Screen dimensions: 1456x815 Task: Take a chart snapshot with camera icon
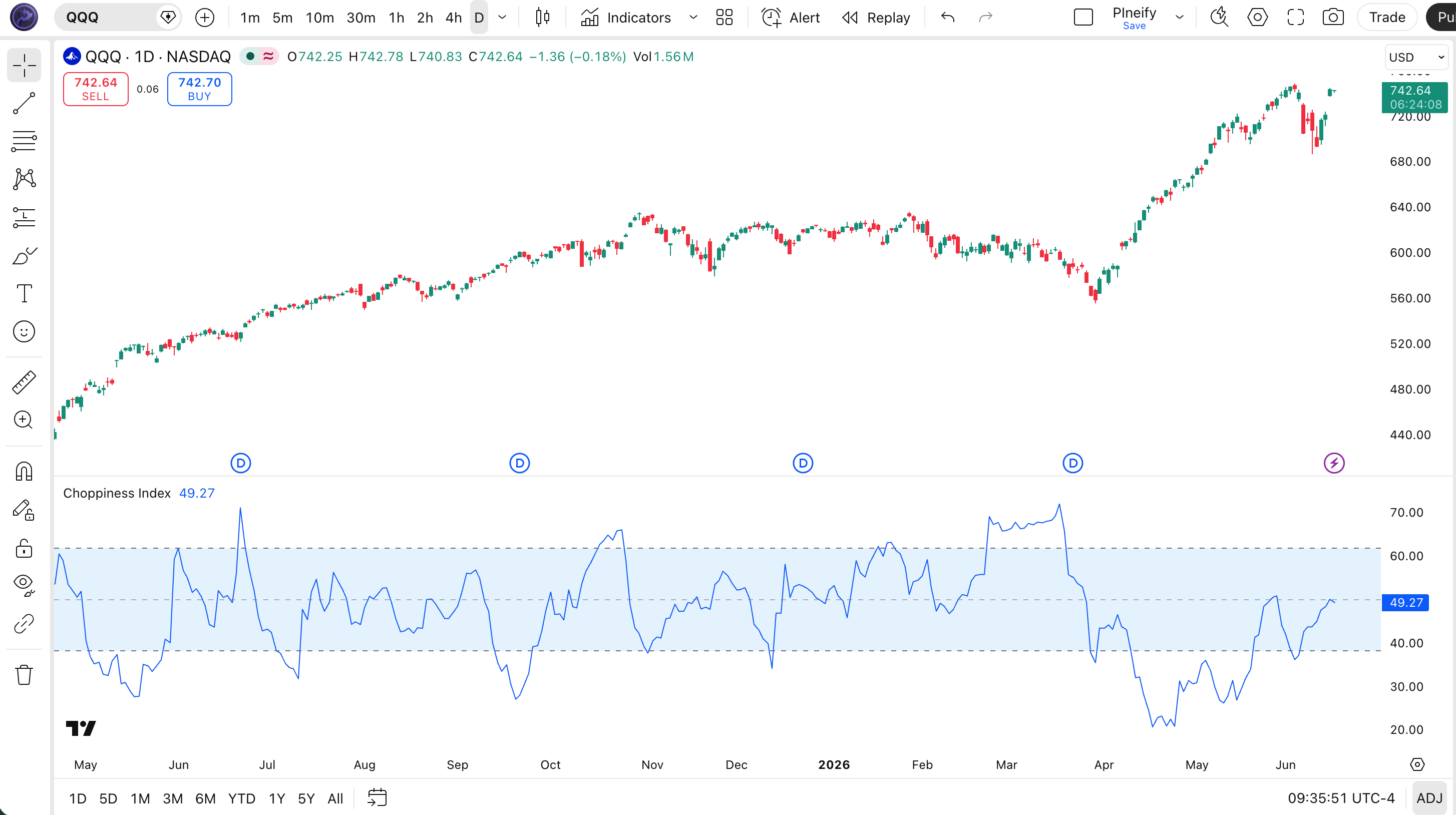click(1333, 18)
